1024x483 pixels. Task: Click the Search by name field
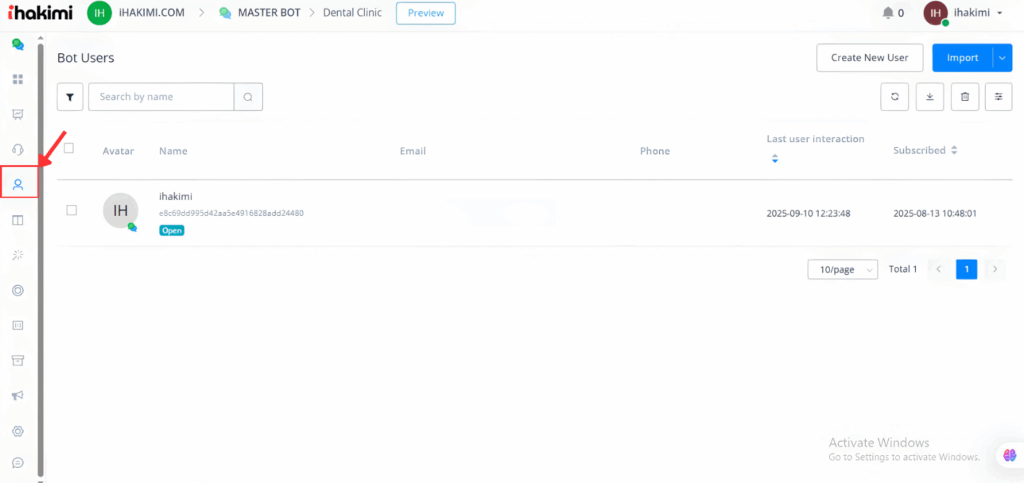[161, 97]
